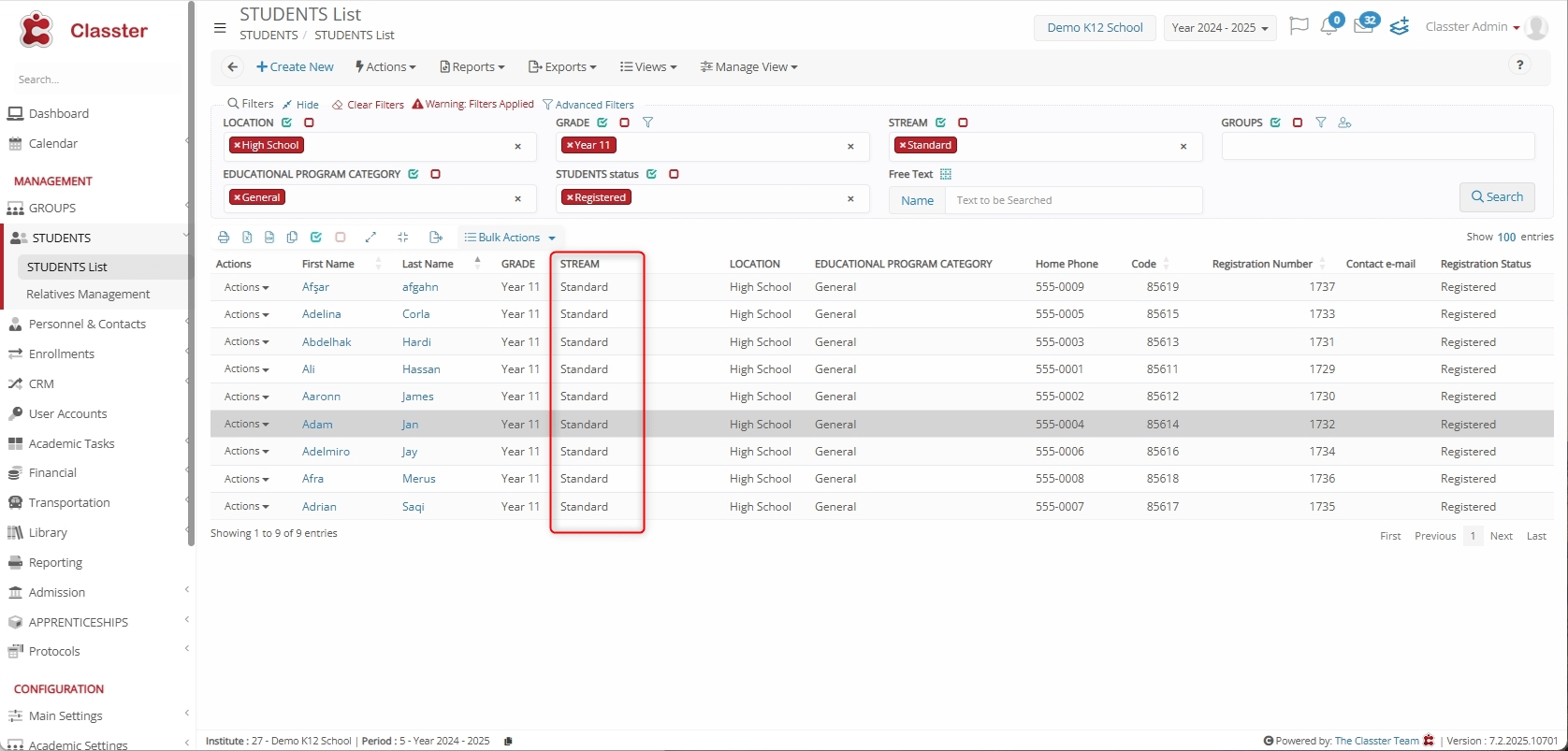Select all LOCATION filter options checkbox
This screenshot has height=751, width=1568.
pyautogui.click(x=287, y=123)
